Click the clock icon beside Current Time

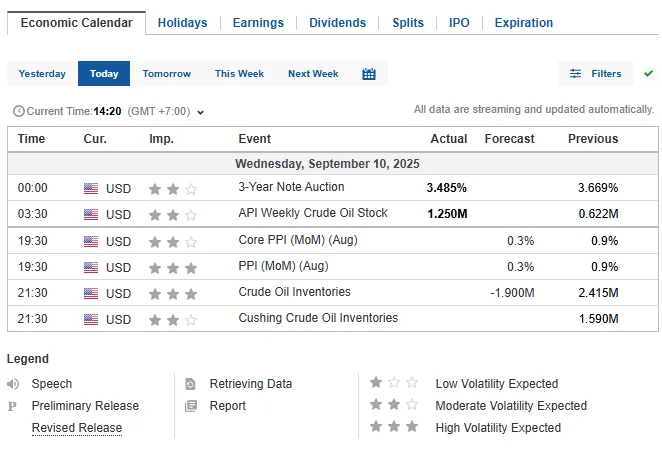click(19, 111)
